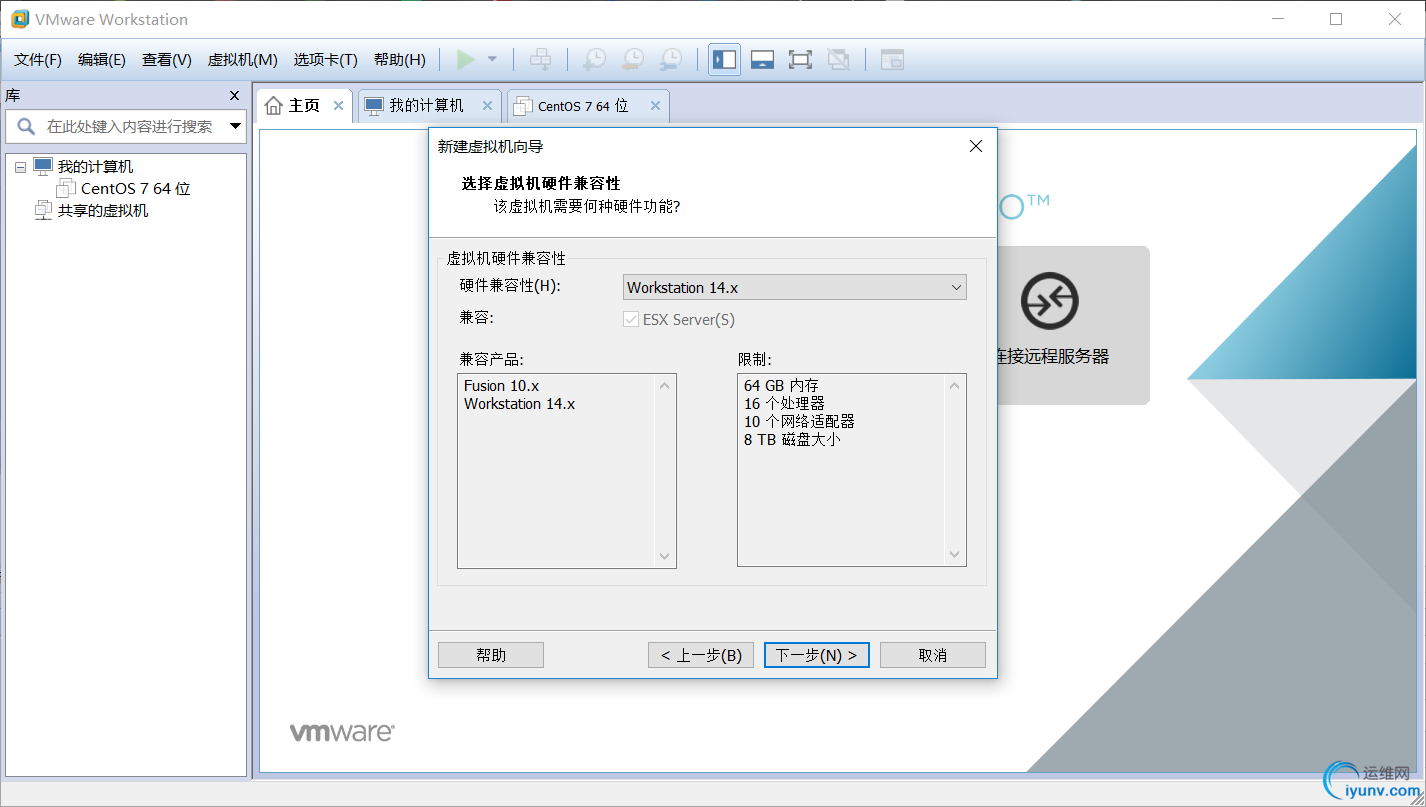Click 16 个处理器 in limits list
This screenshot has width=1426, height=807.
(784, 404)
